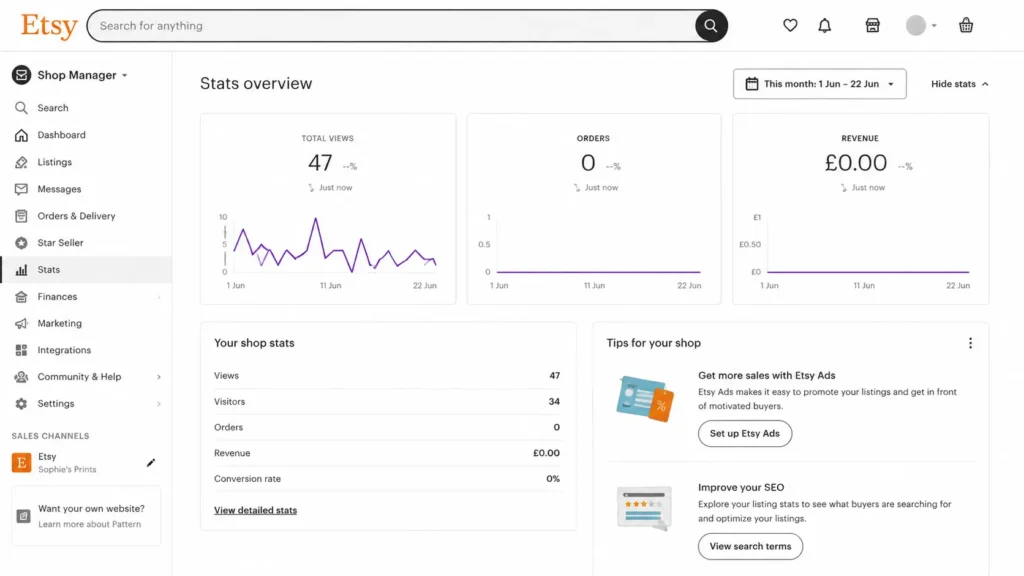Click the Integrations grid icon

click(22, 350)
